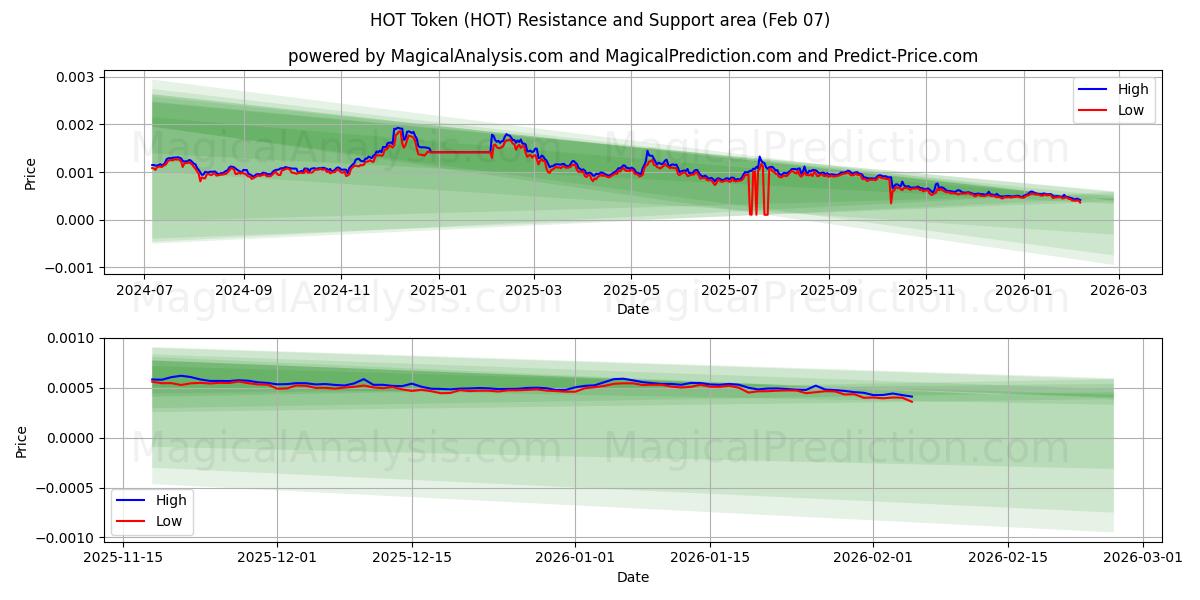The height and width of the screenshot is (600, 1200).
Task: Click the '0.0010' y-axis tick value
Action: coord(71,338)
